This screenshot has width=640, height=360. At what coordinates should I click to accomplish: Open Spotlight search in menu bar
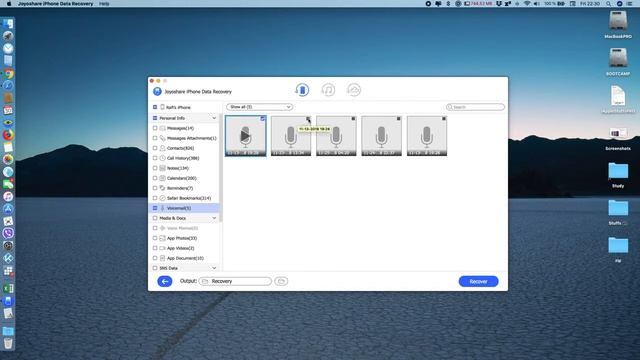(x=608, y=4)
